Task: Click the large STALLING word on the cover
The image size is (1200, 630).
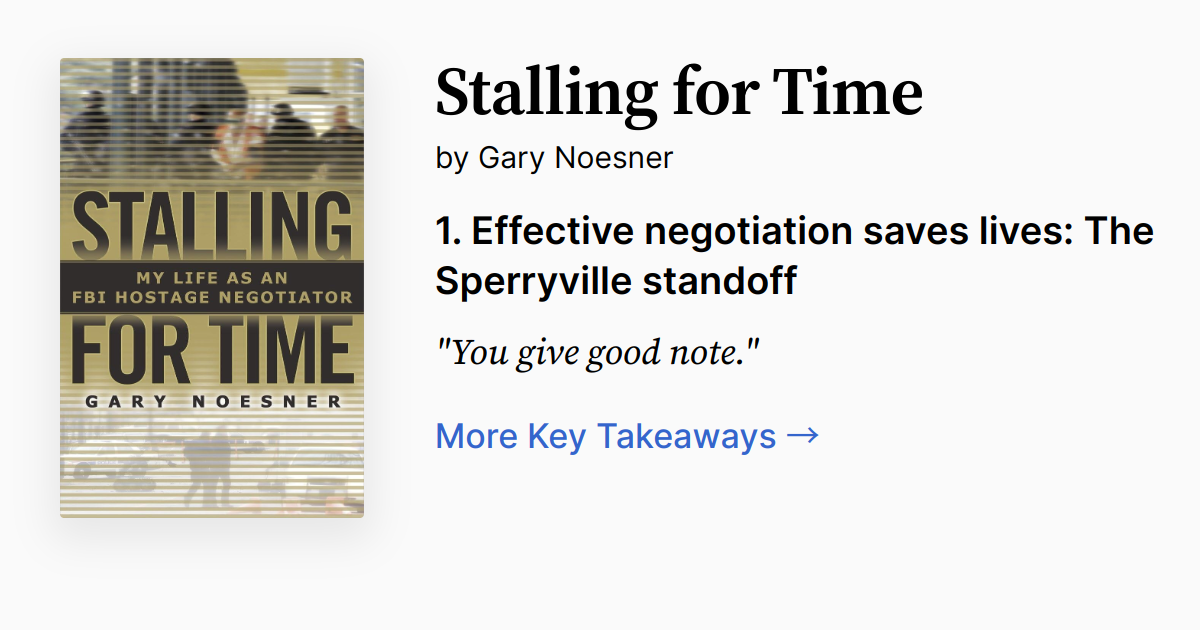Action: (212, 226)
